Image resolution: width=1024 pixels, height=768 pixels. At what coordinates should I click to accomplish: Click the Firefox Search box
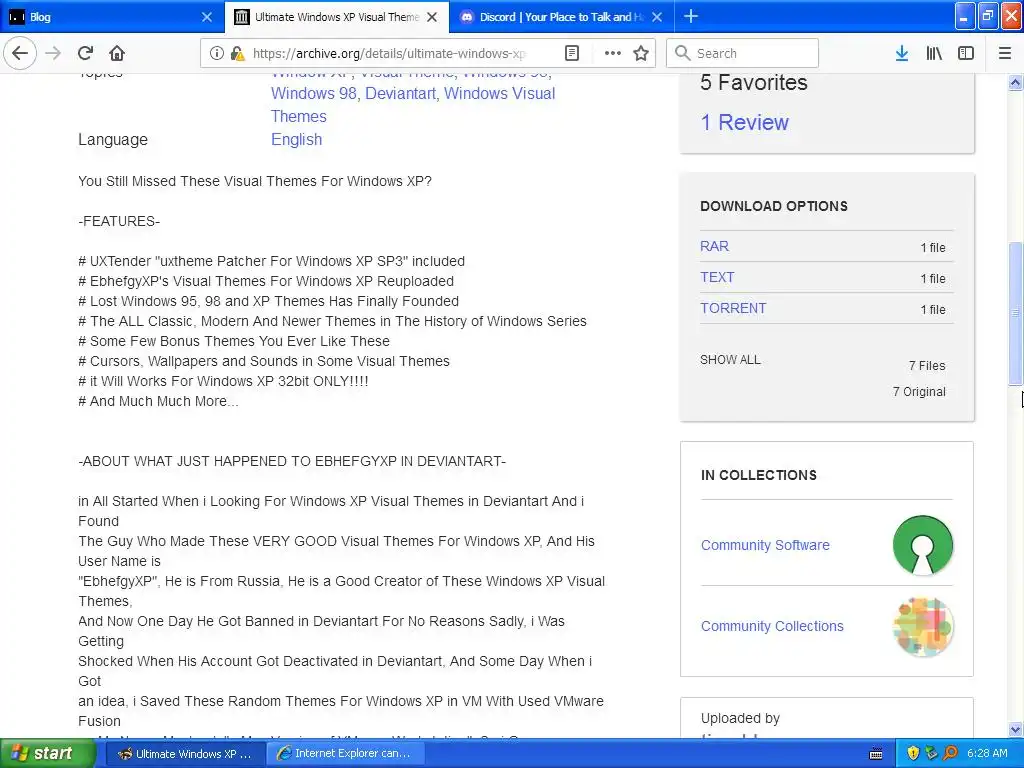coord(742,53)
